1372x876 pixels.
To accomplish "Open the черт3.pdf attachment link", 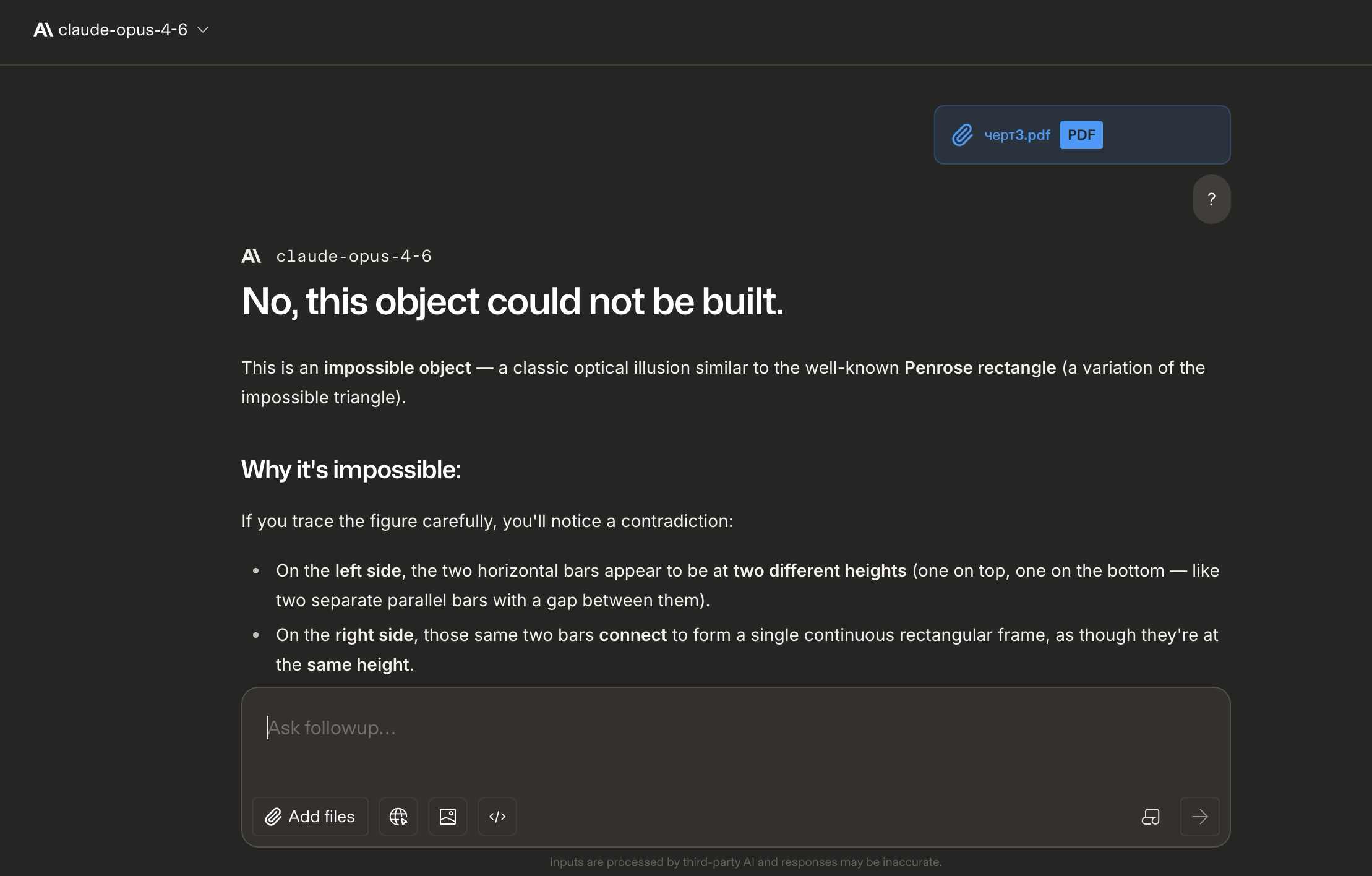I will point(1017,135).
